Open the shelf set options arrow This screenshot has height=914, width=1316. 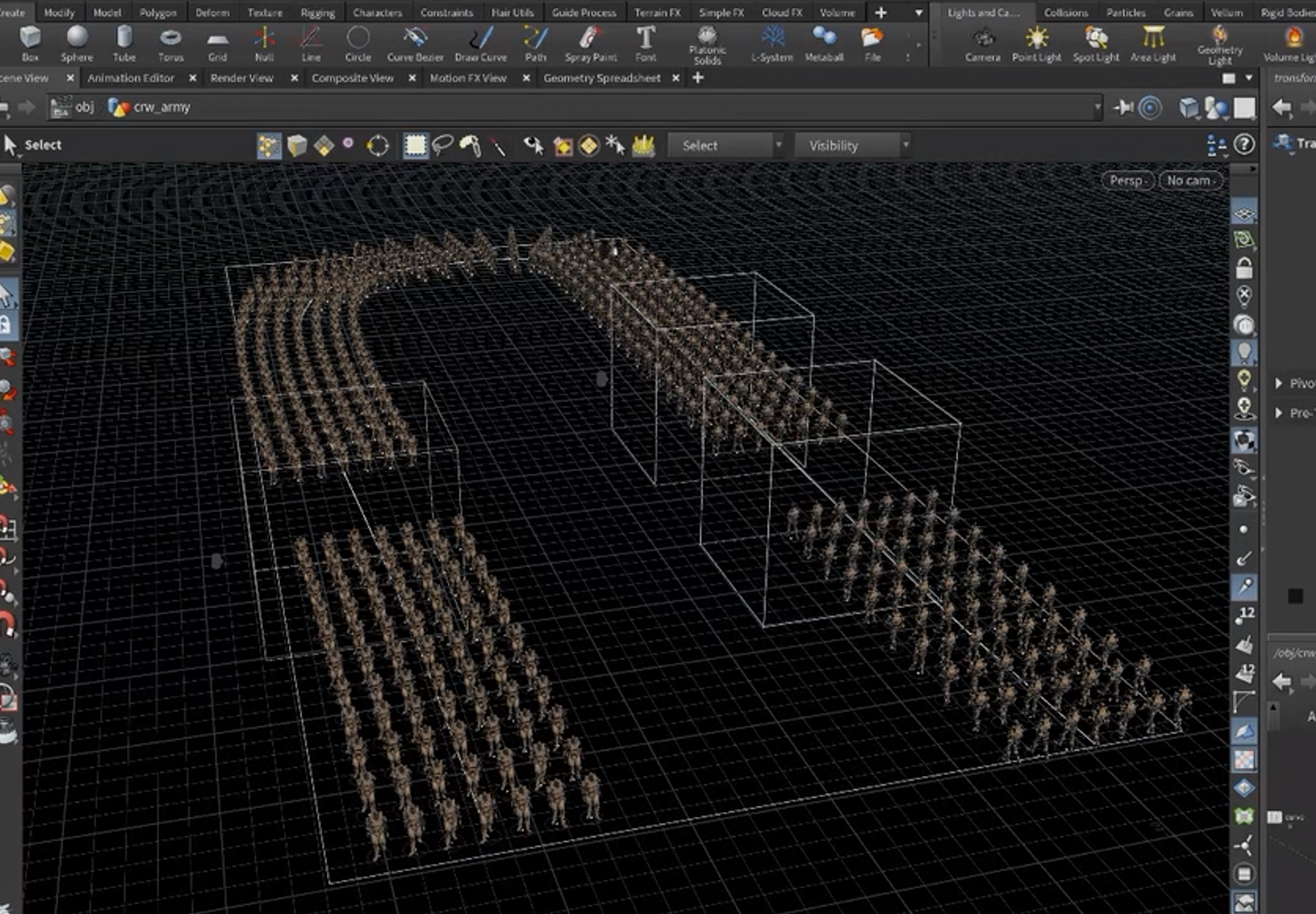pyautogui.click(x=919, y=12)
